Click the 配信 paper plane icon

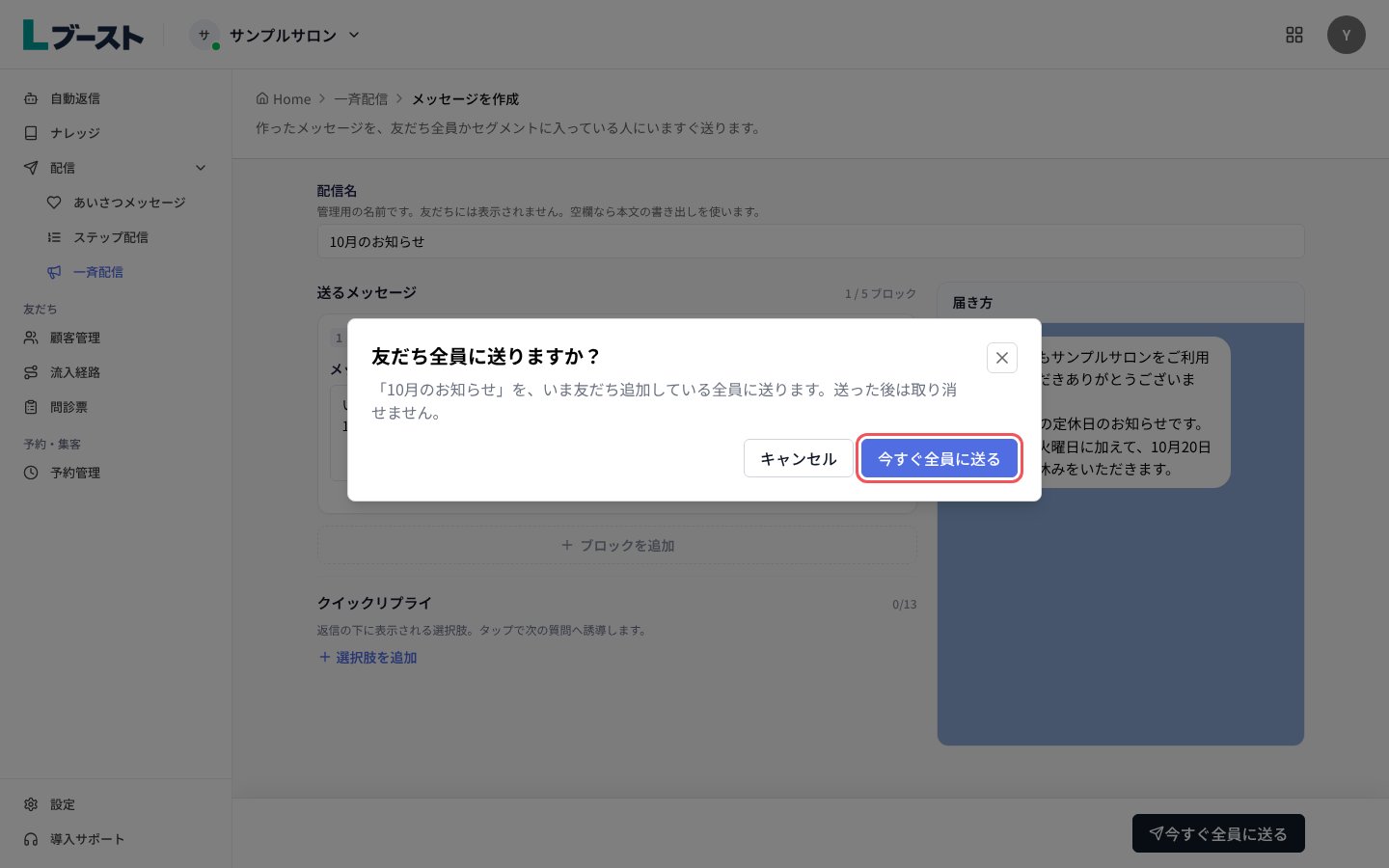pyautogui.click(x=31, y=168)
